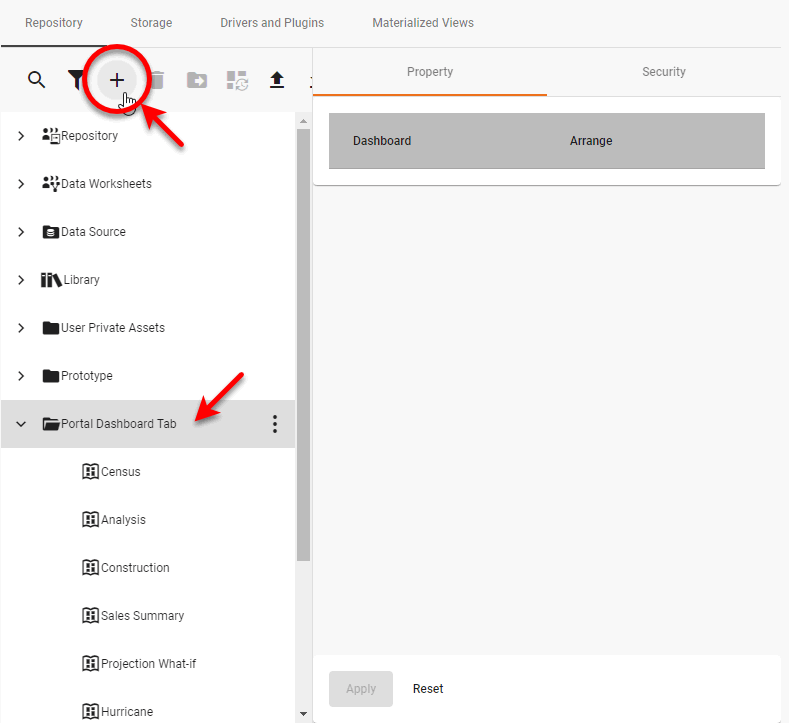Click the Dashboard column header
789x723 pixels.
[382, 141]
